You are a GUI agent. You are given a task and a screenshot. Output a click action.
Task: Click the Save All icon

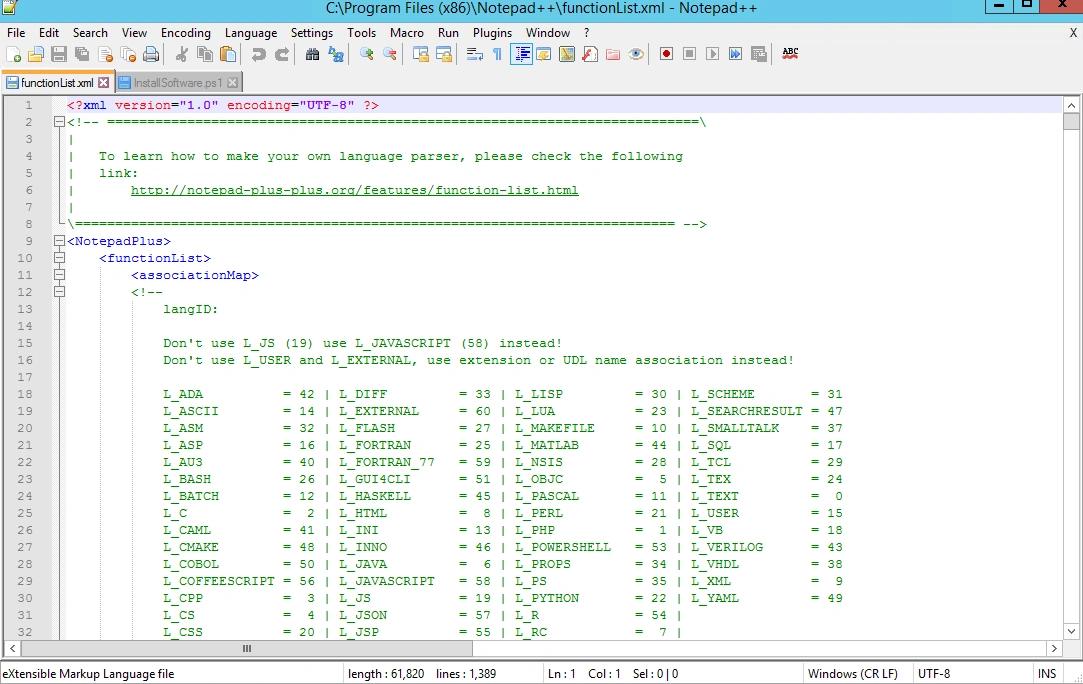click(82, 55)
